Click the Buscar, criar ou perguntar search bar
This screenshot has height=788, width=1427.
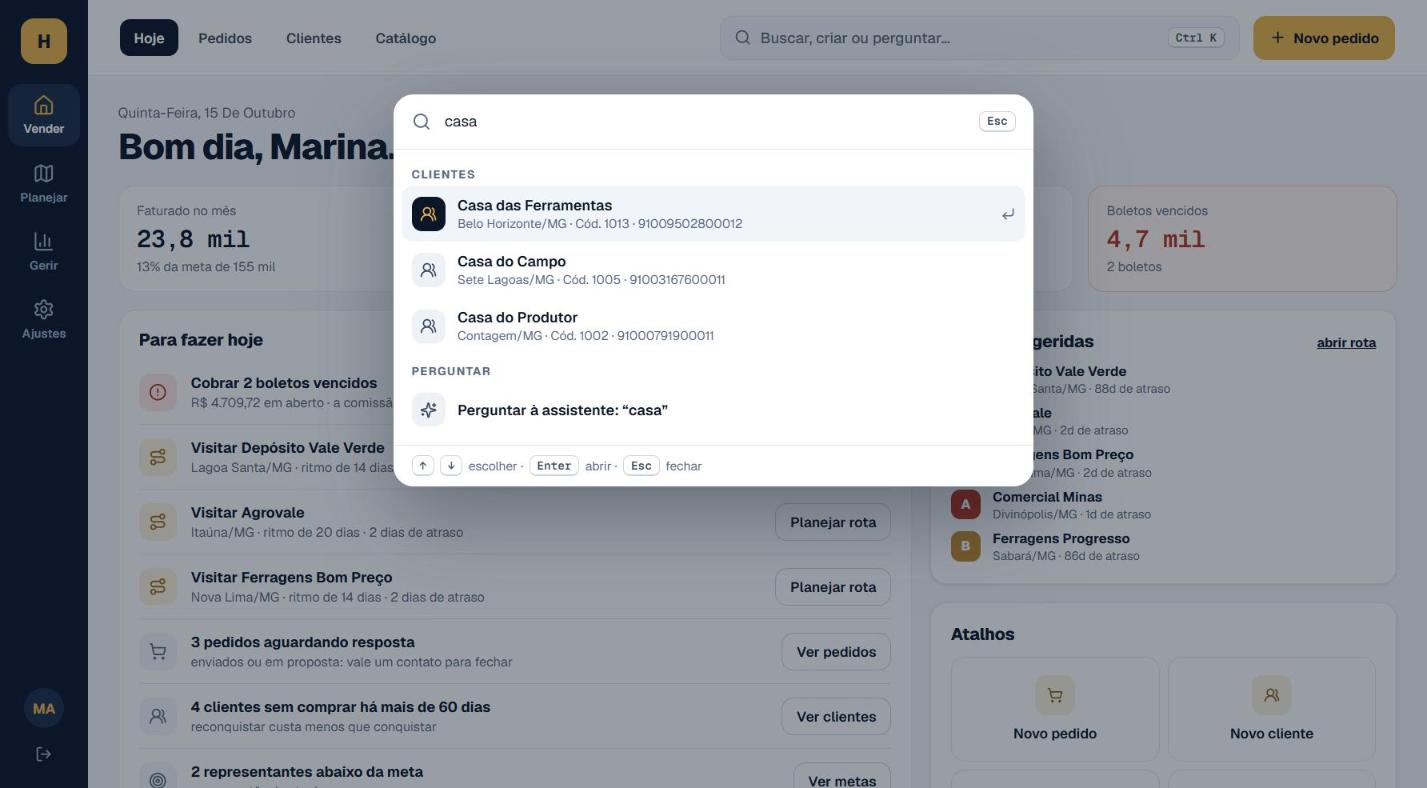pyautogui.click(x=980, y=38)
